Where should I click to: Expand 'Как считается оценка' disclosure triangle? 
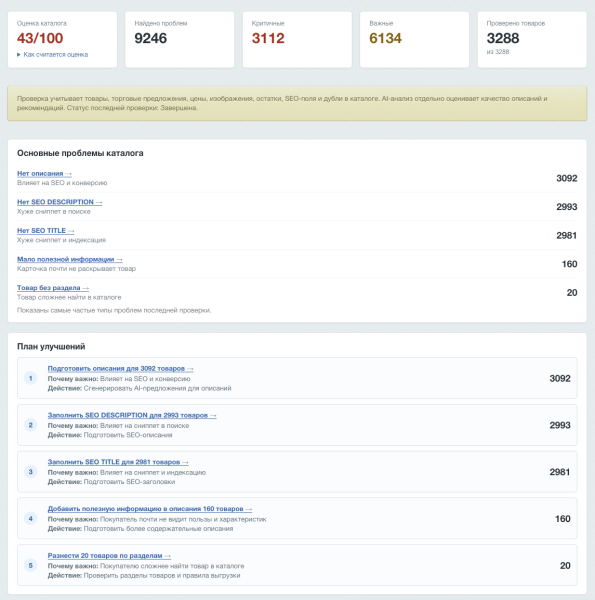click(52, 55)
